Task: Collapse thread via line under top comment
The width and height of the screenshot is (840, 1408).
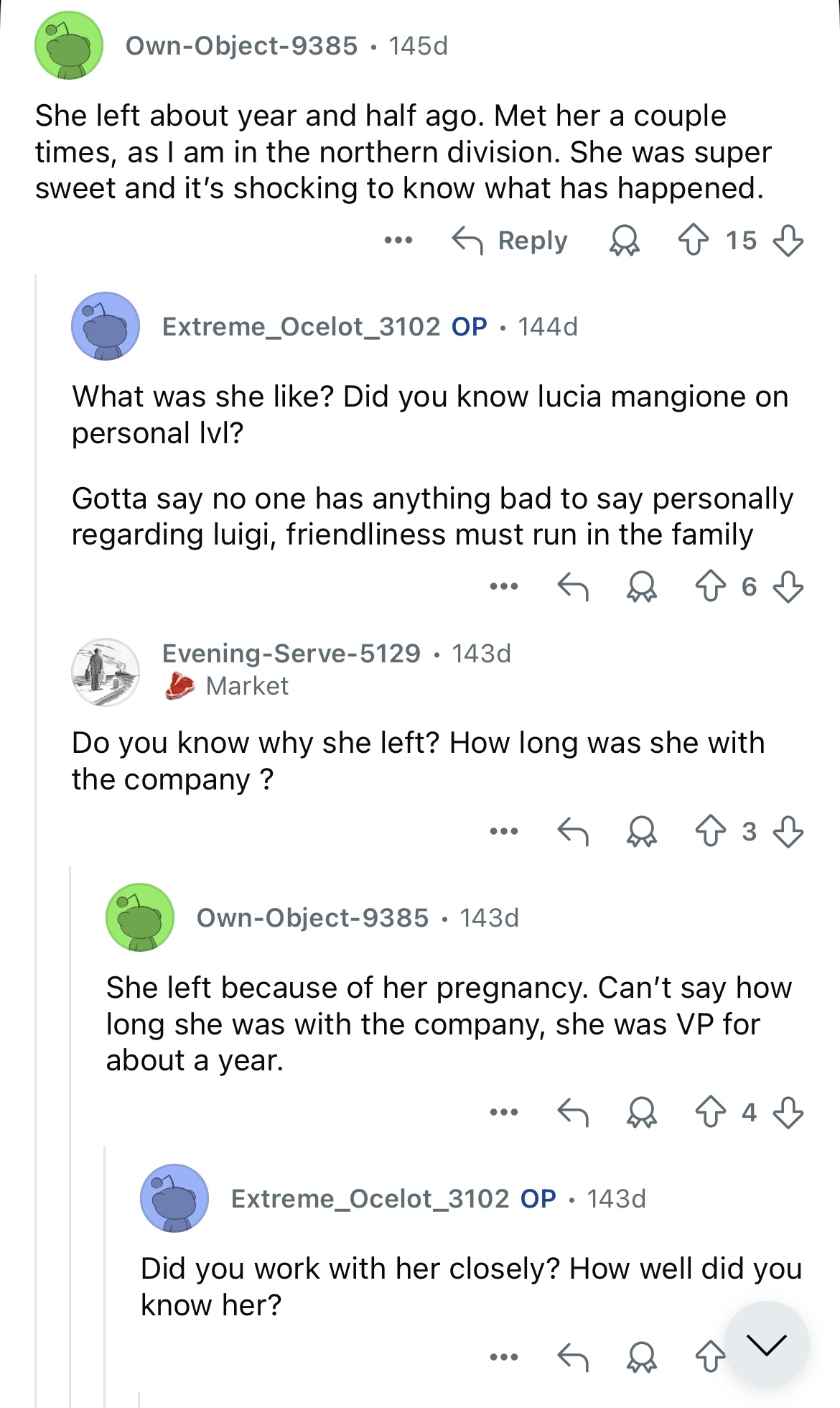Action: pos(35,840)
